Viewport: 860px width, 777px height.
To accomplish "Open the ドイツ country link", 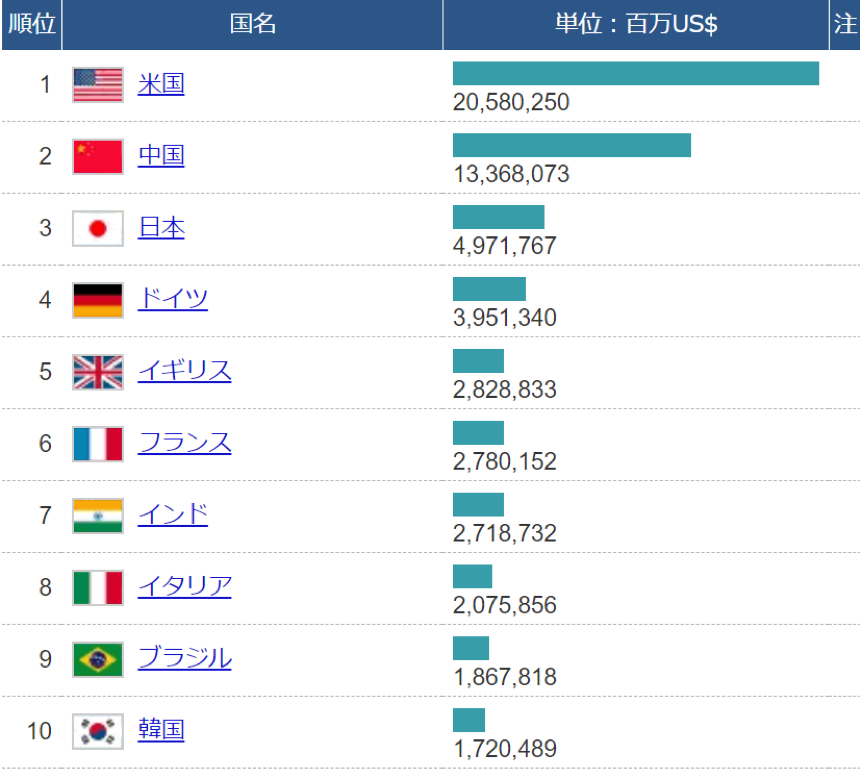I will coord(173,299).
